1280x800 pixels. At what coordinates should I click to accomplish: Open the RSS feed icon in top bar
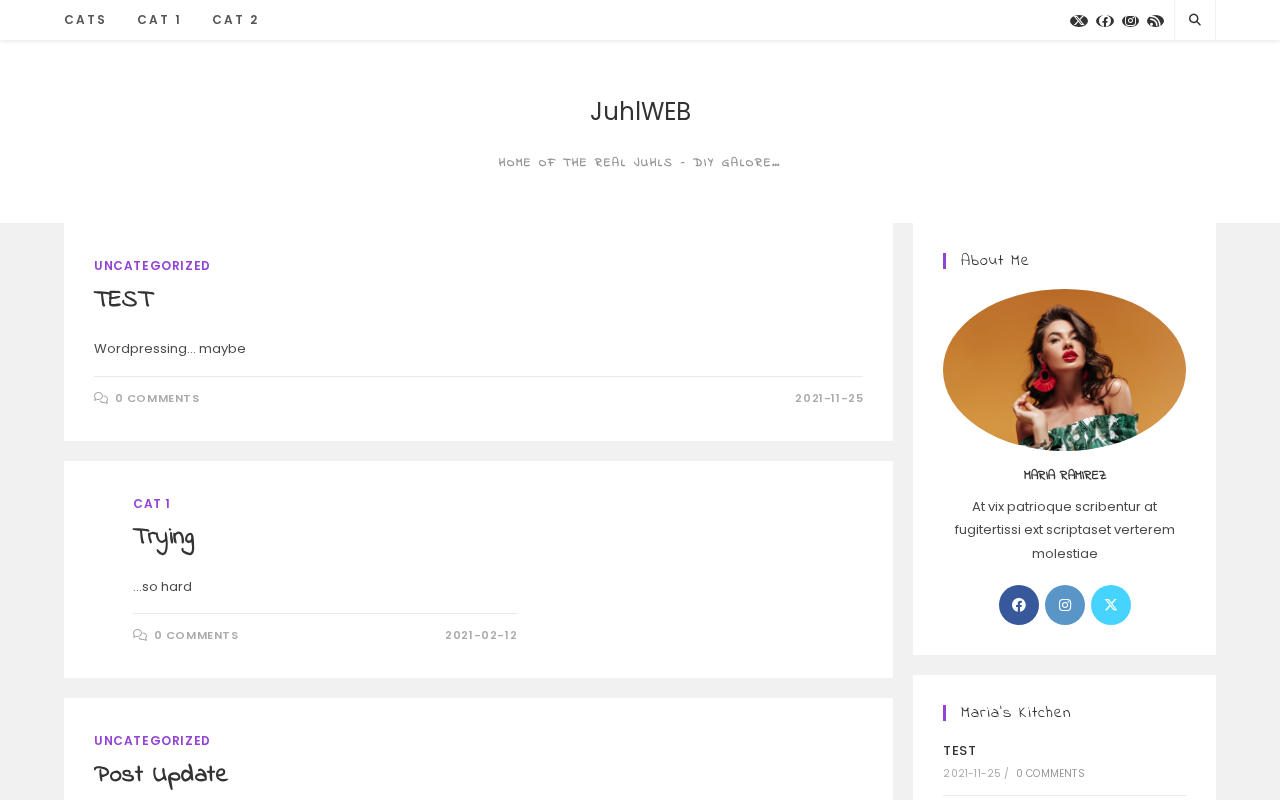[1156, 21]
